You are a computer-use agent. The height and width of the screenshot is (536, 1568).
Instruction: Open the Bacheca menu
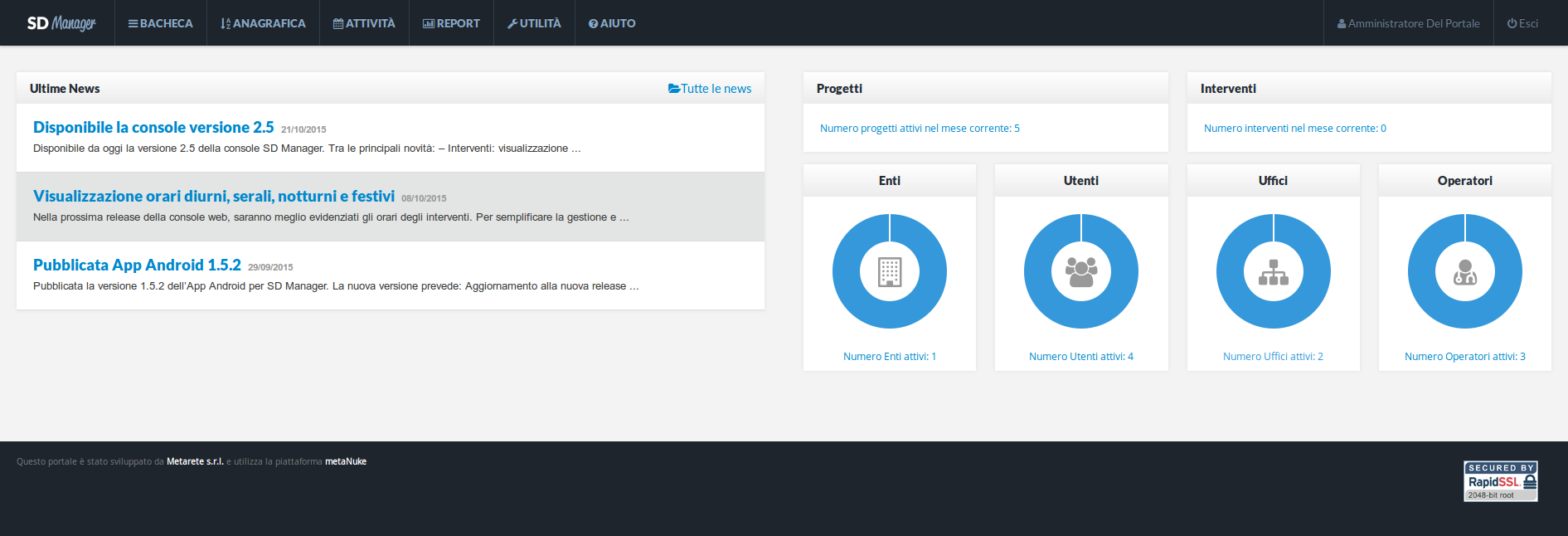[161, 23]
